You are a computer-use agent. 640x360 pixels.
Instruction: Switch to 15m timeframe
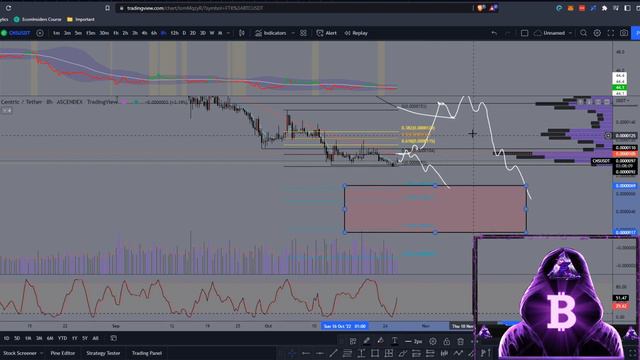pos(90,33)
